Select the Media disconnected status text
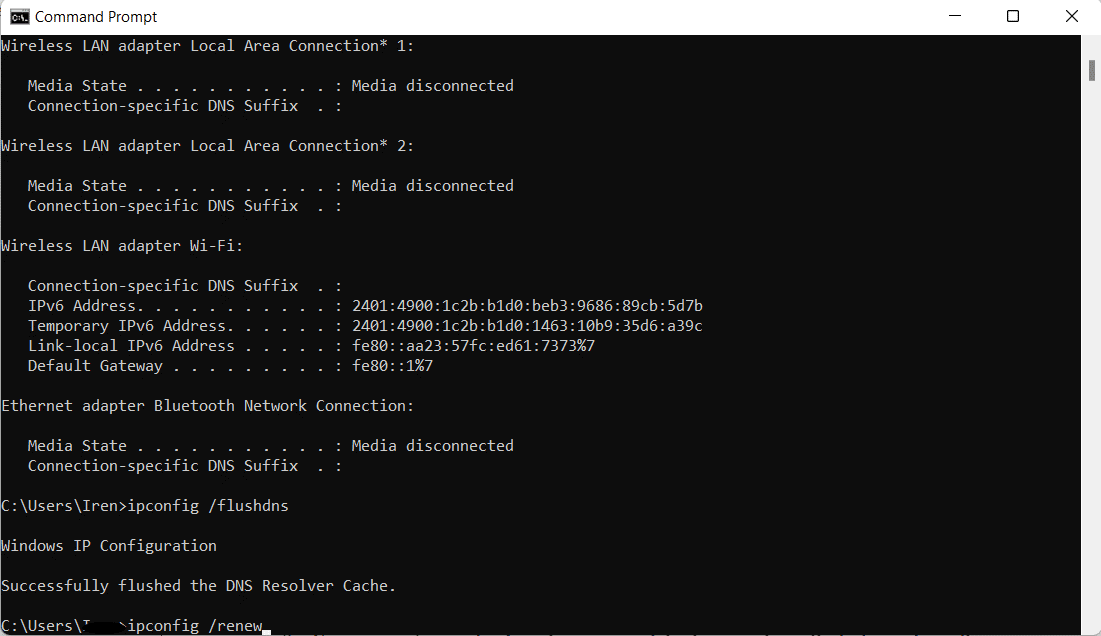The image size is (1101, 636). (x=432, y=85)
